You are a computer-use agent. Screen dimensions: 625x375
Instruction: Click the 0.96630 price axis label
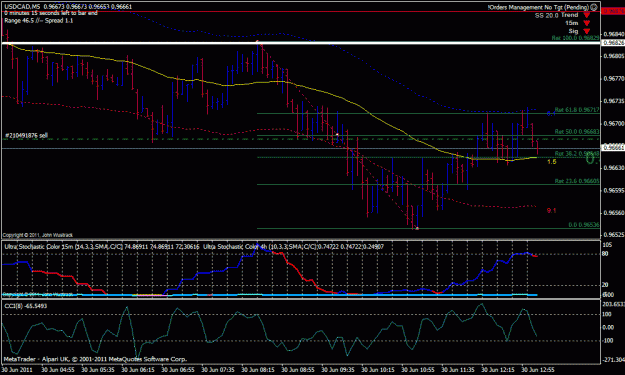coord(614,168)
